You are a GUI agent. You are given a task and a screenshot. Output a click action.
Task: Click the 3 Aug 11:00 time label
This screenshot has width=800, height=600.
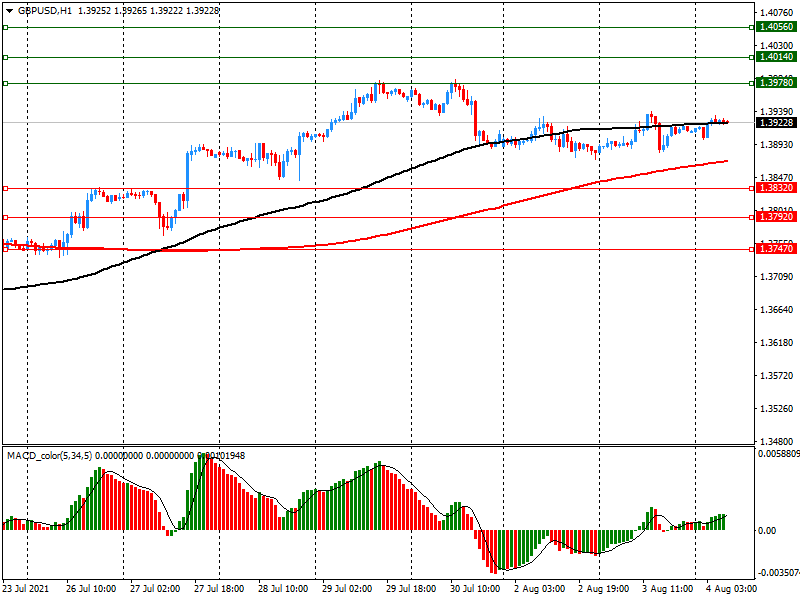pyautogui.click(x=667, y=589)
